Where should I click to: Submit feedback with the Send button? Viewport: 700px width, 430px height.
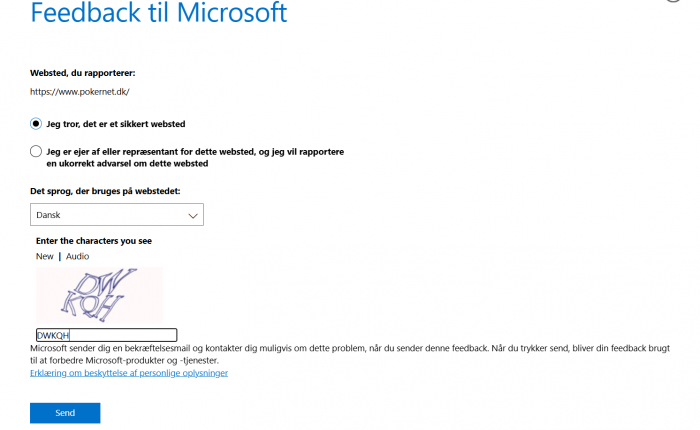point(65,413)
